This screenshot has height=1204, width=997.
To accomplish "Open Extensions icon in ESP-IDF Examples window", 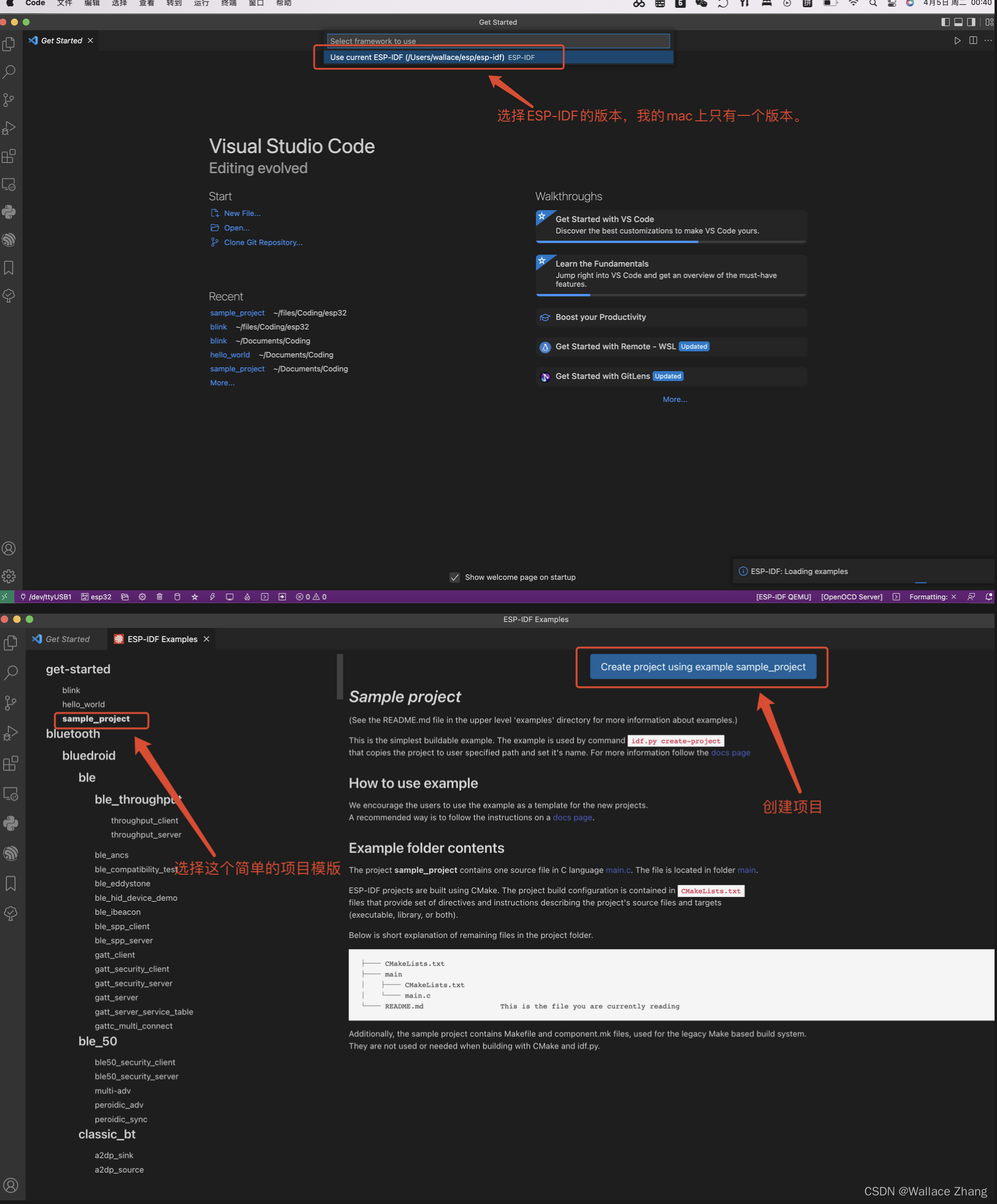I will [x=11, y=763].
